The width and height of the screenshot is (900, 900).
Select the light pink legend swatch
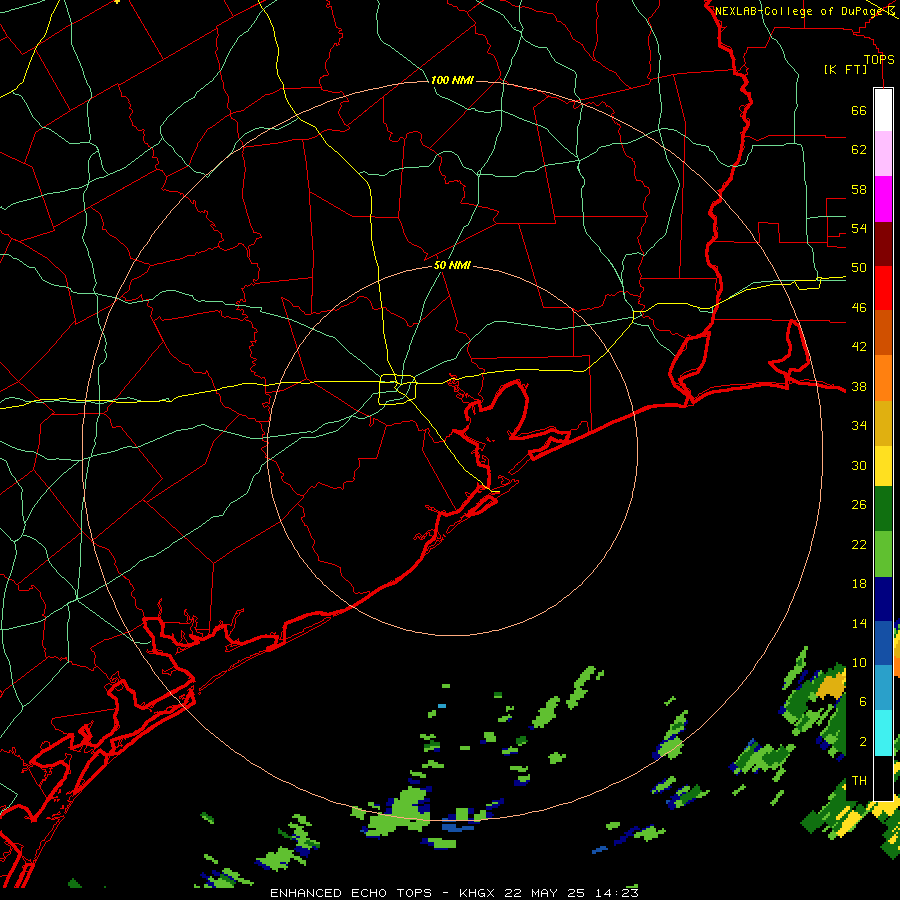coord(883,154)
